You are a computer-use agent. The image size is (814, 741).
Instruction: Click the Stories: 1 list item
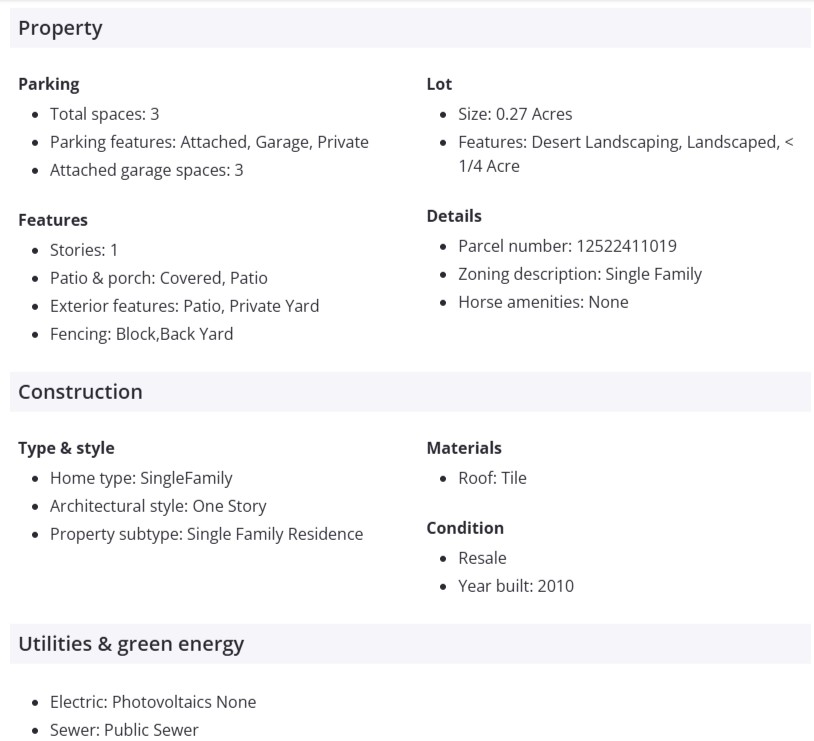[84, 250]
